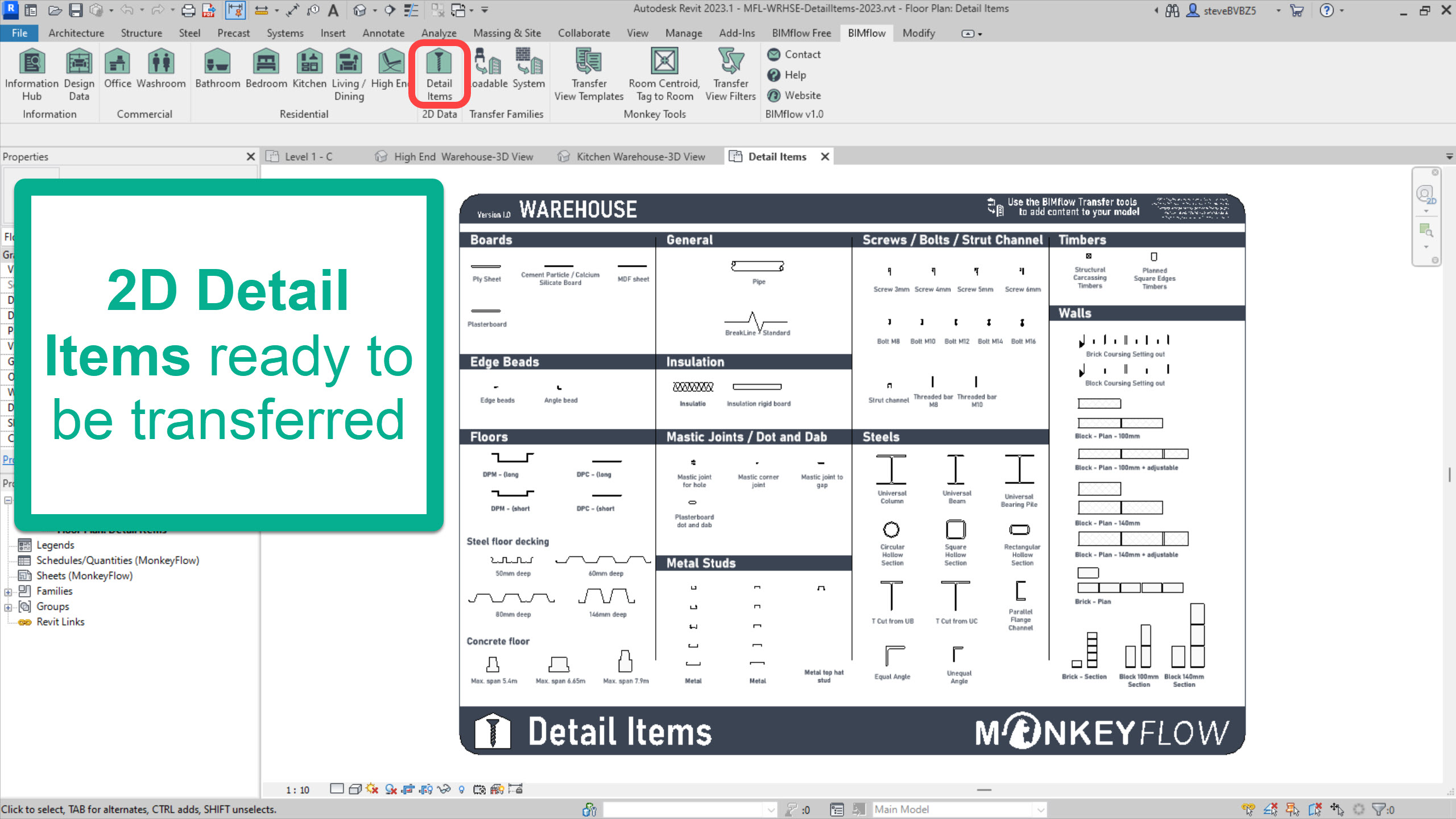Switch to the BIMflow Free ribbon tab
Screen dimensions: 1456x819
pyautogui.click(x=801, y=33)
